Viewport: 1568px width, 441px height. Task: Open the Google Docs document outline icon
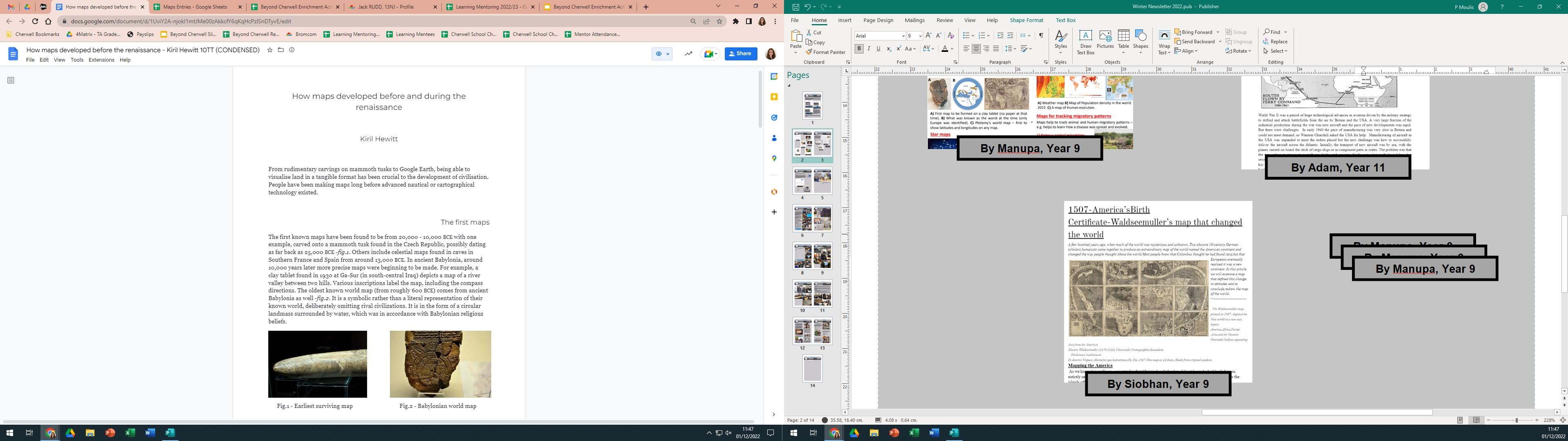point(10,80)
